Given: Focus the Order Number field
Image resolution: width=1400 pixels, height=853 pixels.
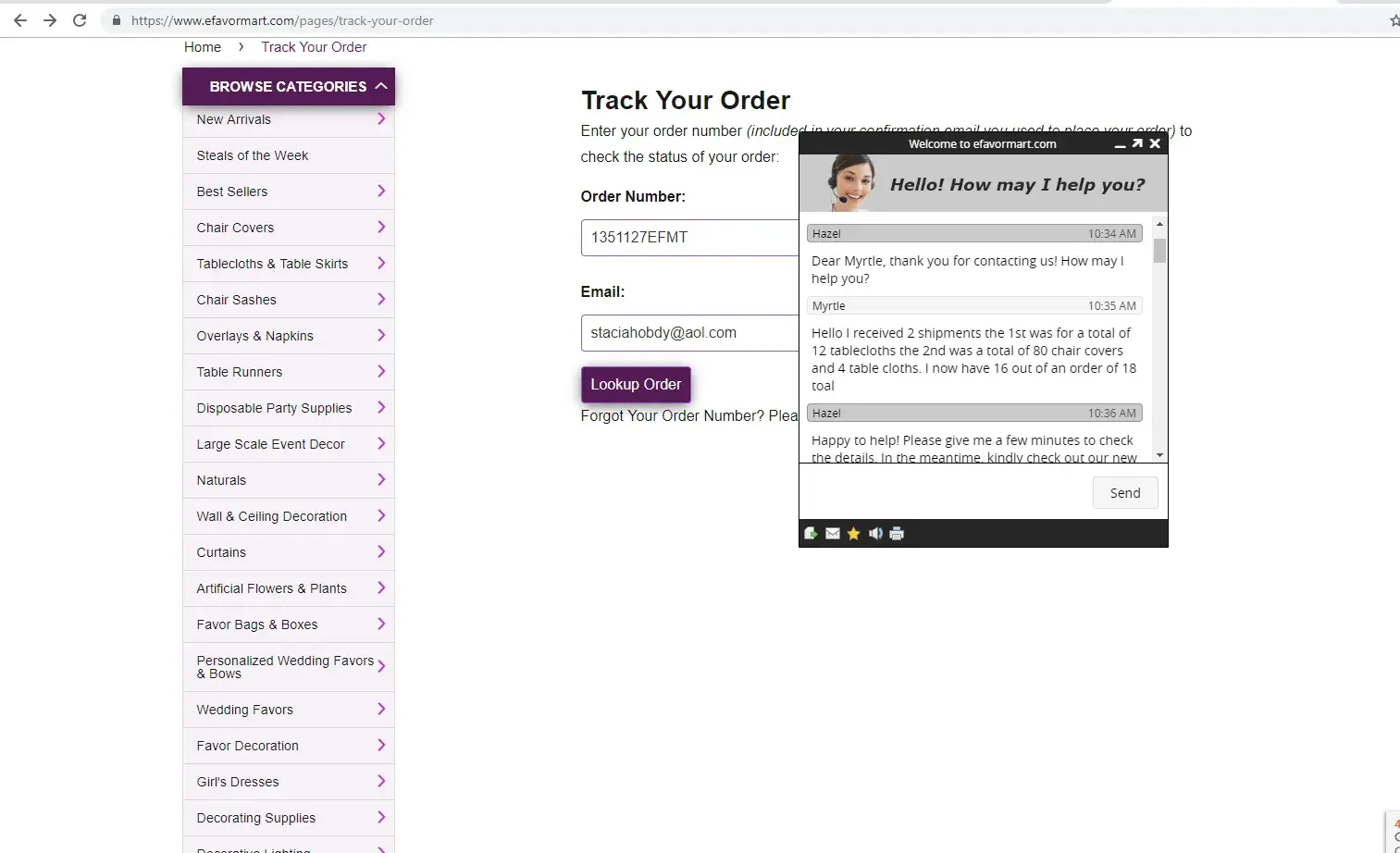Looking at the screenshot, I should [689, 238].
